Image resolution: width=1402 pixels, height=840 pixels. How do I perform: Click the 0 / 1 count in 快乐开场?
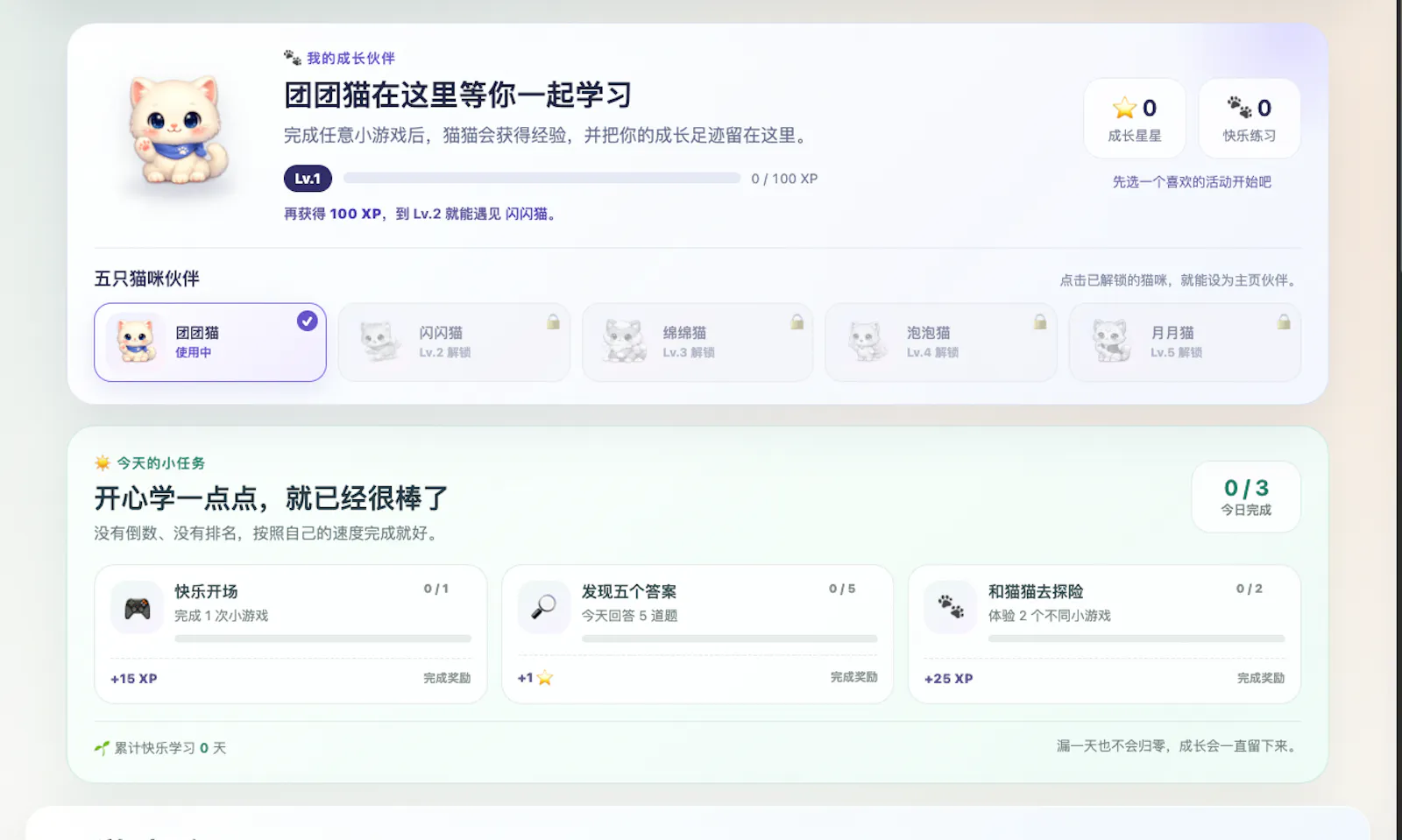436,589
